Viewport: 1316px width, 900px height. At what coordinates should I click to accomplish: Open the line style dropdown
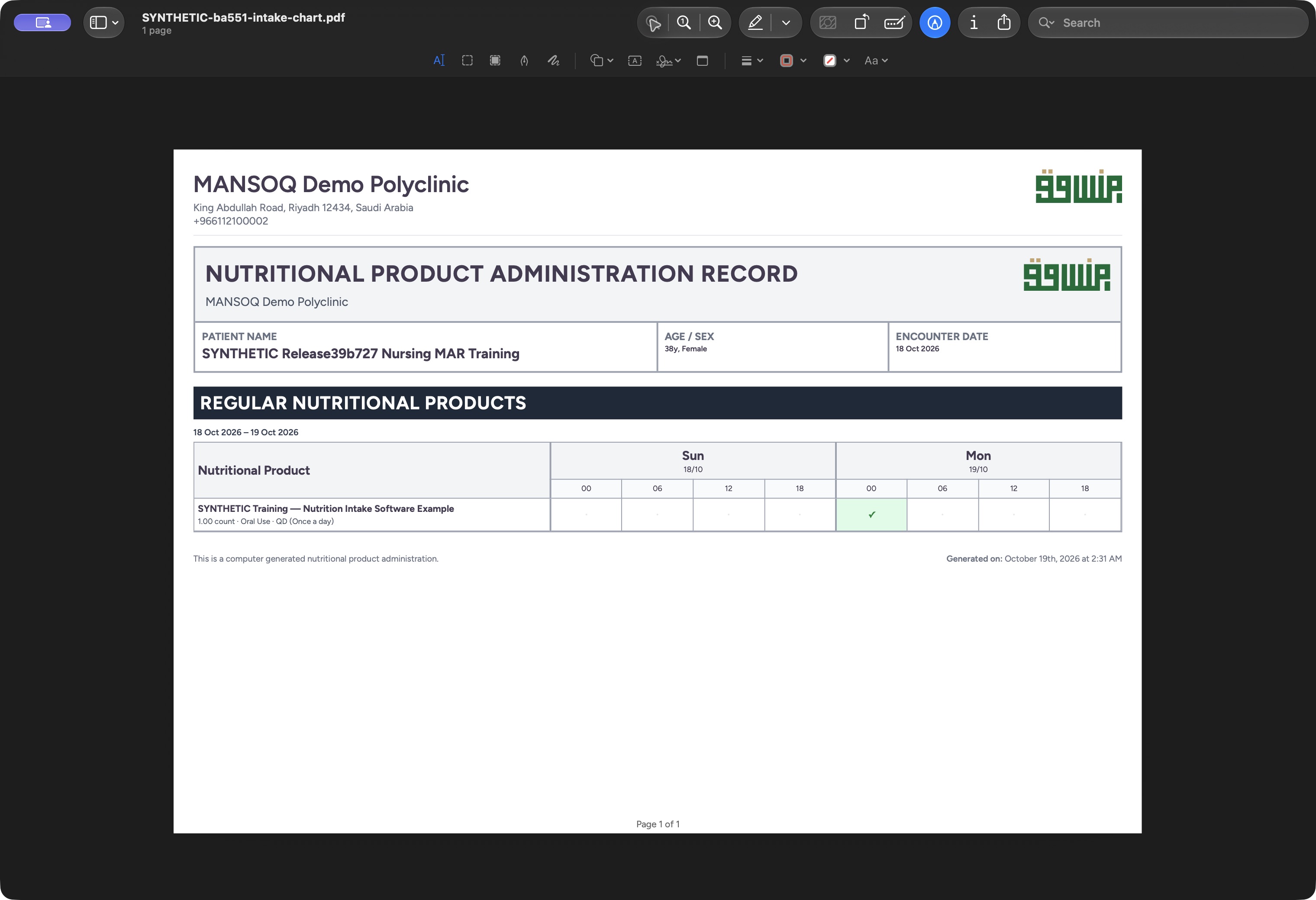click(x=752, y=61)
